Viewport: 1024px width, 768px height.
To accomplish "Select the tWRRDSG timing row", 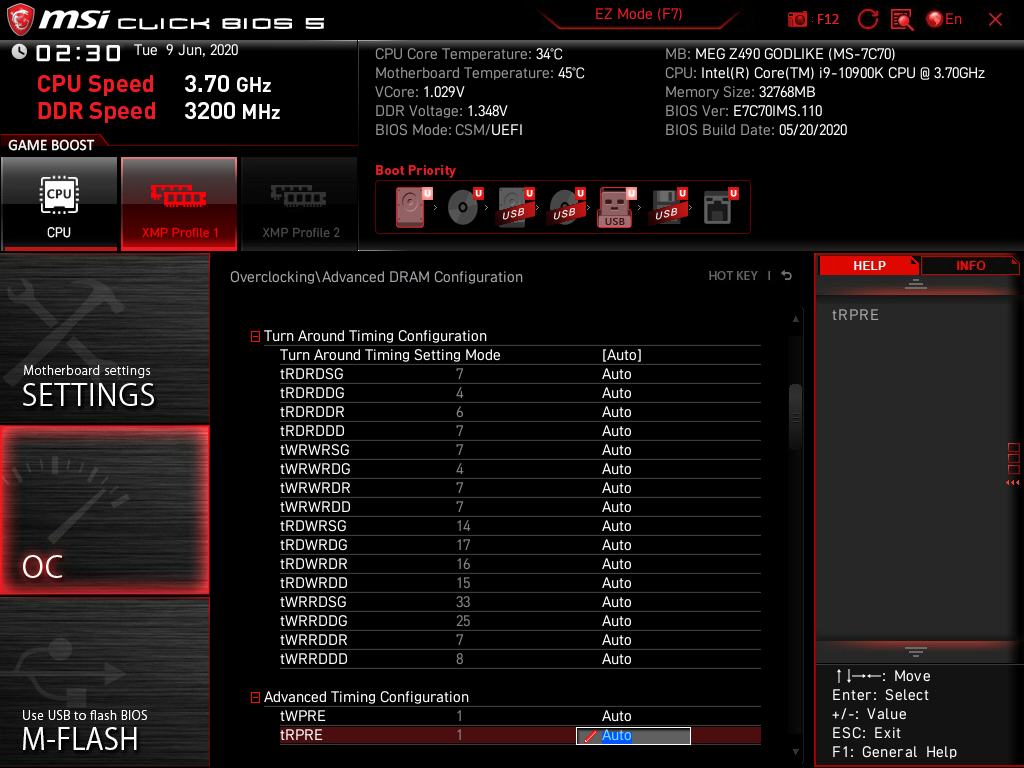I will [x=520, y=601].
